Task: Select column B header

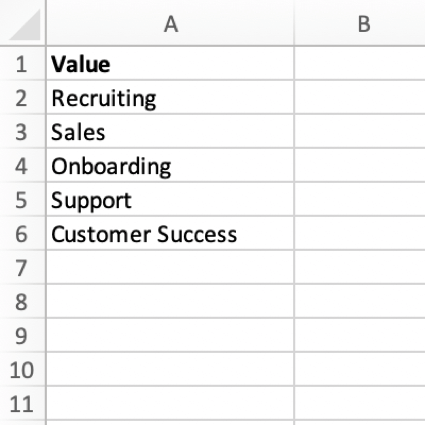Action: point(360,23)
